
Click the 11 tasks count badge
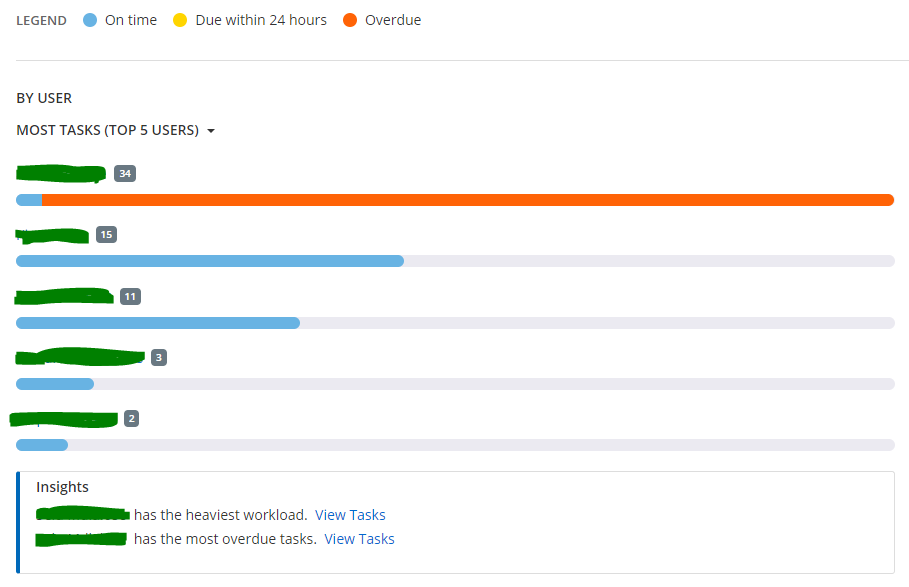pos(130,297)
